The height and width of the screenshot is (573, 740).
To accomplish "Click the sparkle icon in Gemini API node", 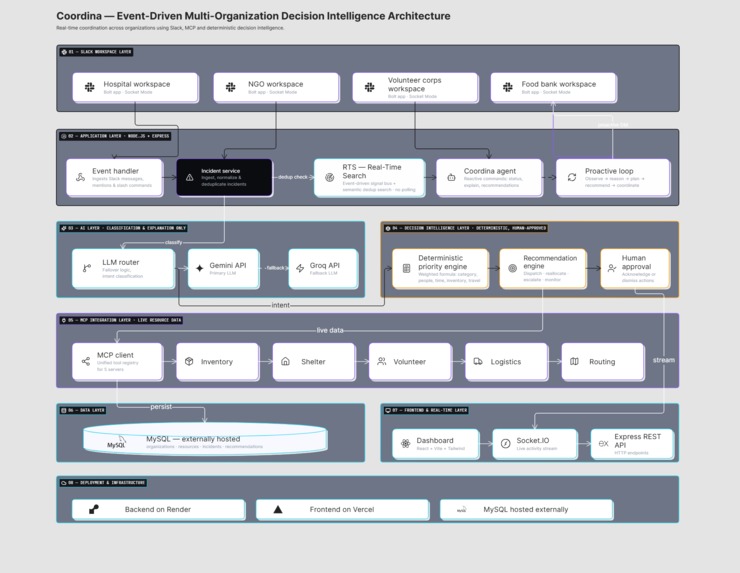I will click(x=200, y=268).
